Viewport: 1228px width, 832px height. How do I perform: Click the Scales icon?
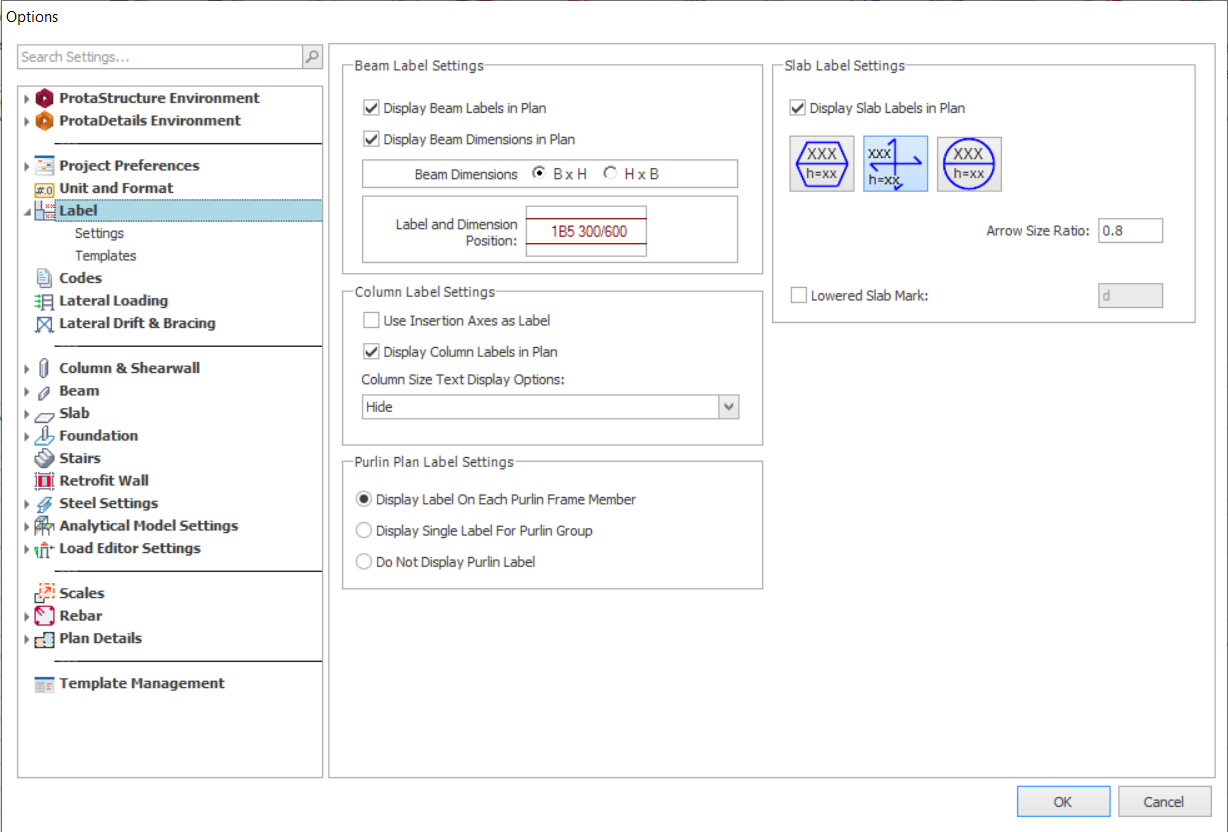coord(44,593)
